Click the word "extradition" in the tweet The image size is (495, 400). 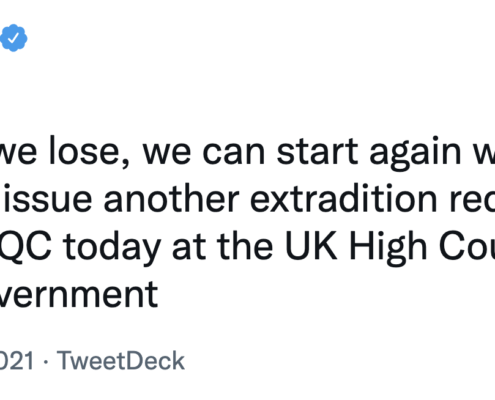343,199
